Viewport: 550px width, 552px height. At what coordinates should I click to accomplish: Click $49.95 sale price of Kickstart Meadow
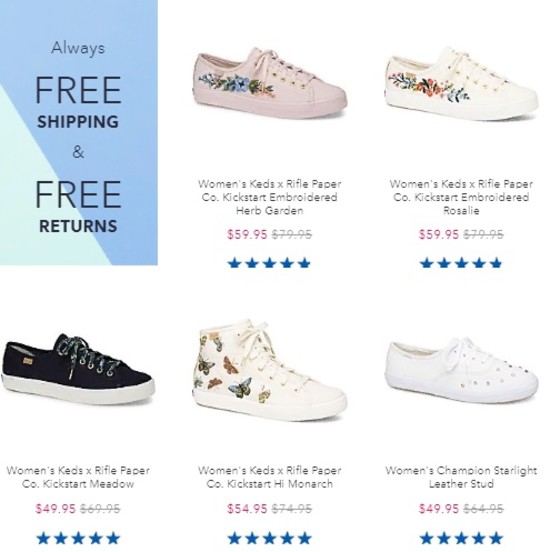[56, 509]
